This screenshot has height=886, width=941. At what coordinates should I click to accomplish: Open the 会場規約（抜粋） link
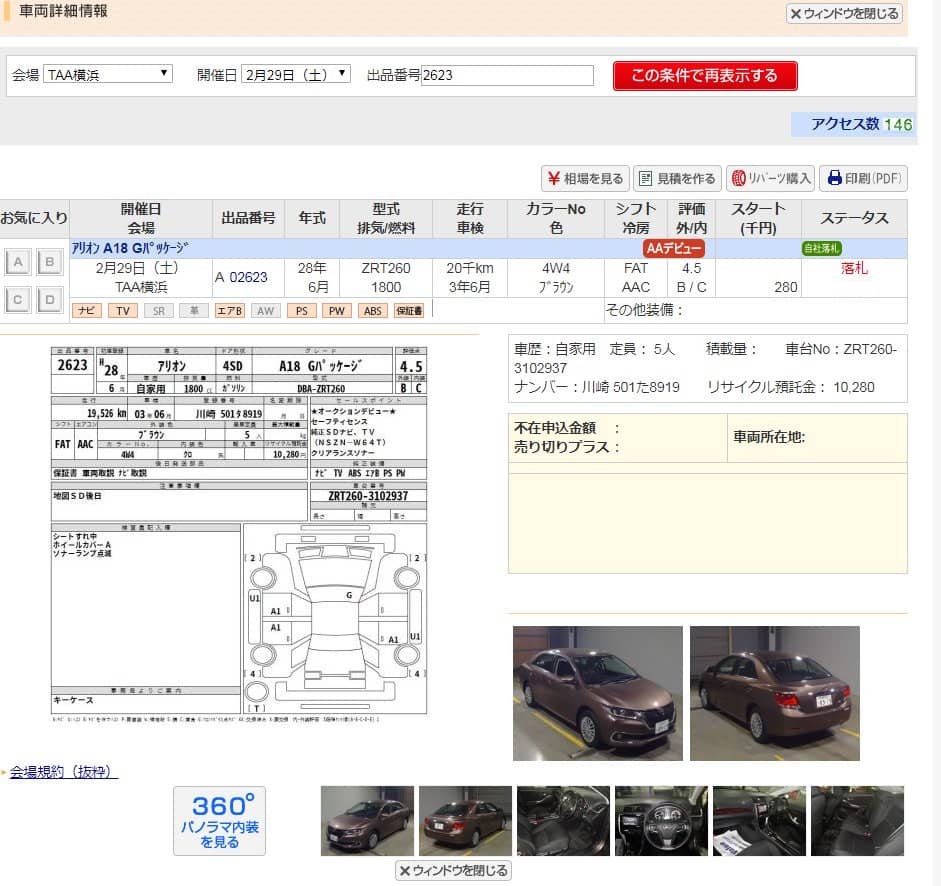tap(64, 772)
